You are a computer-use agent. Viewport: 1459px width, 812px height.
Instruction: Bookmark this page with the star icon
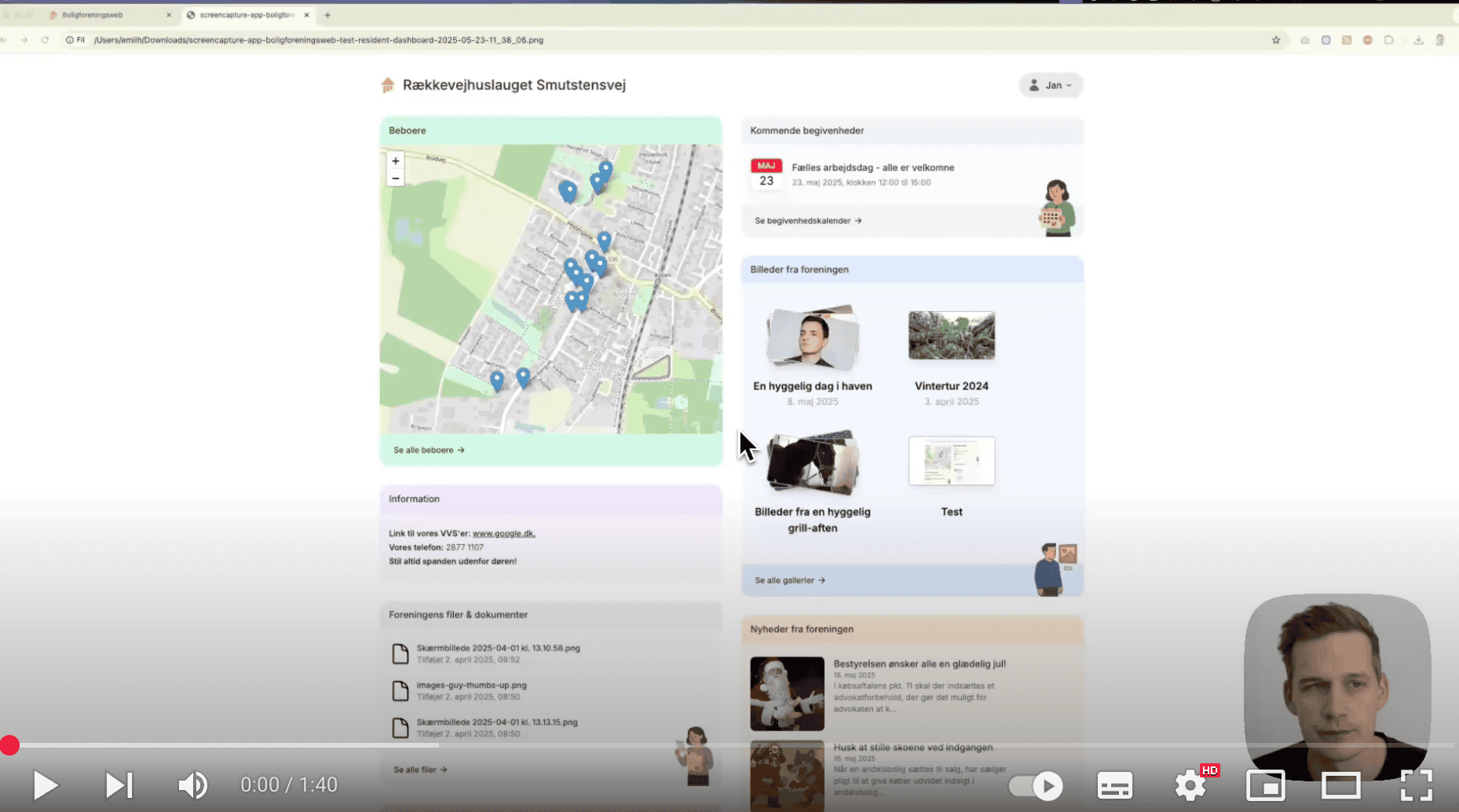pos(1276,40)
